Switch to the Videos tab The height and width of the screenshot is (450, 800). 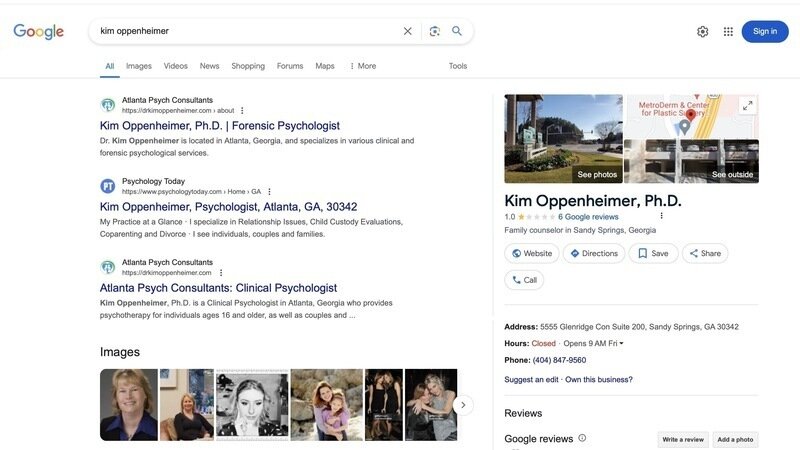pos(176,66)
